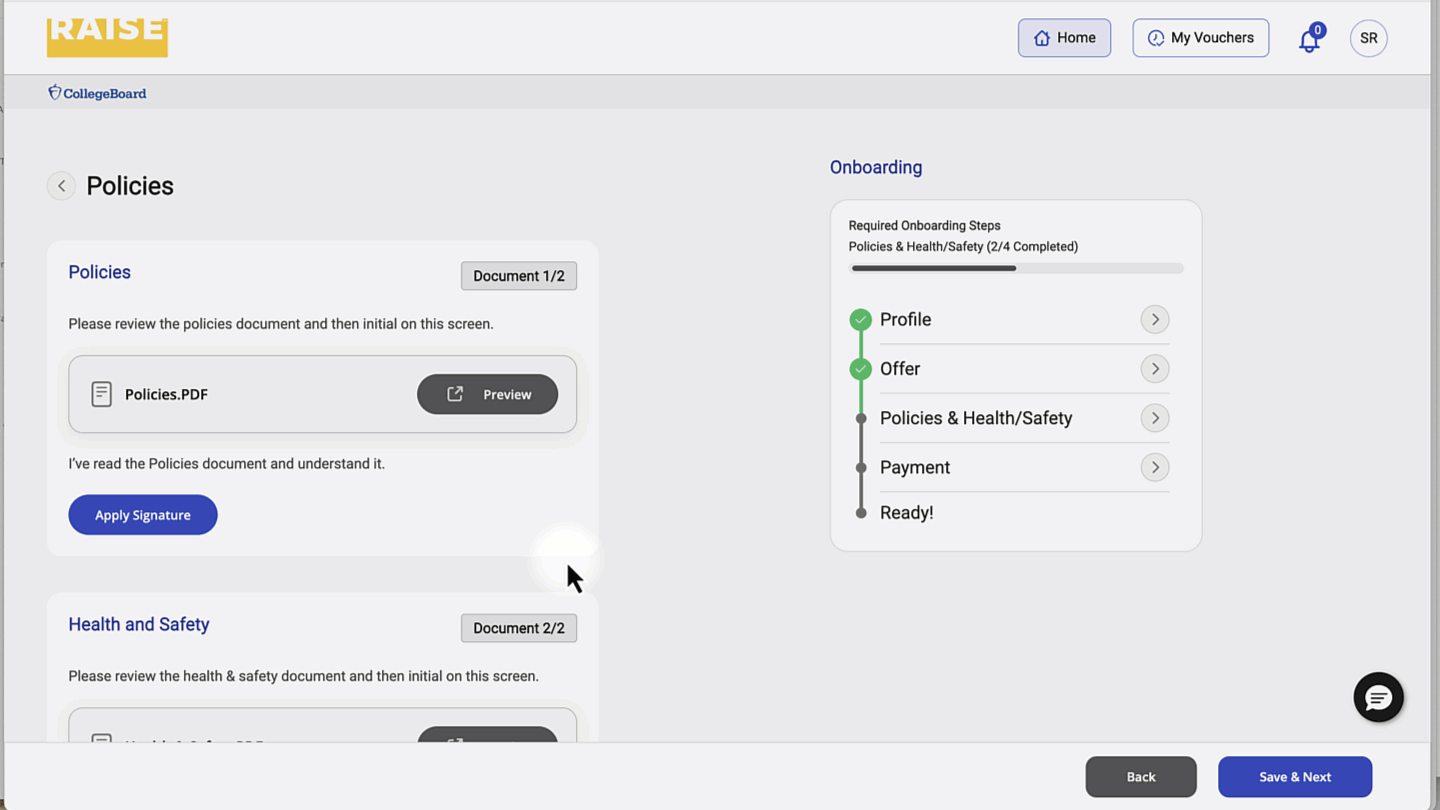1440x810 pixels.
Task: Click the RAISE logo
Action: click(x=107, y=37)
